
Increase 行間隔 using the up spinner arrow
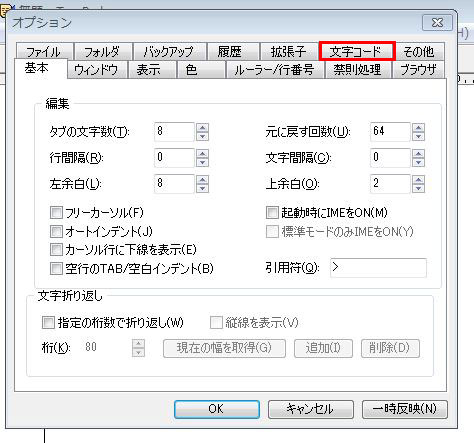tap(202, 154)
